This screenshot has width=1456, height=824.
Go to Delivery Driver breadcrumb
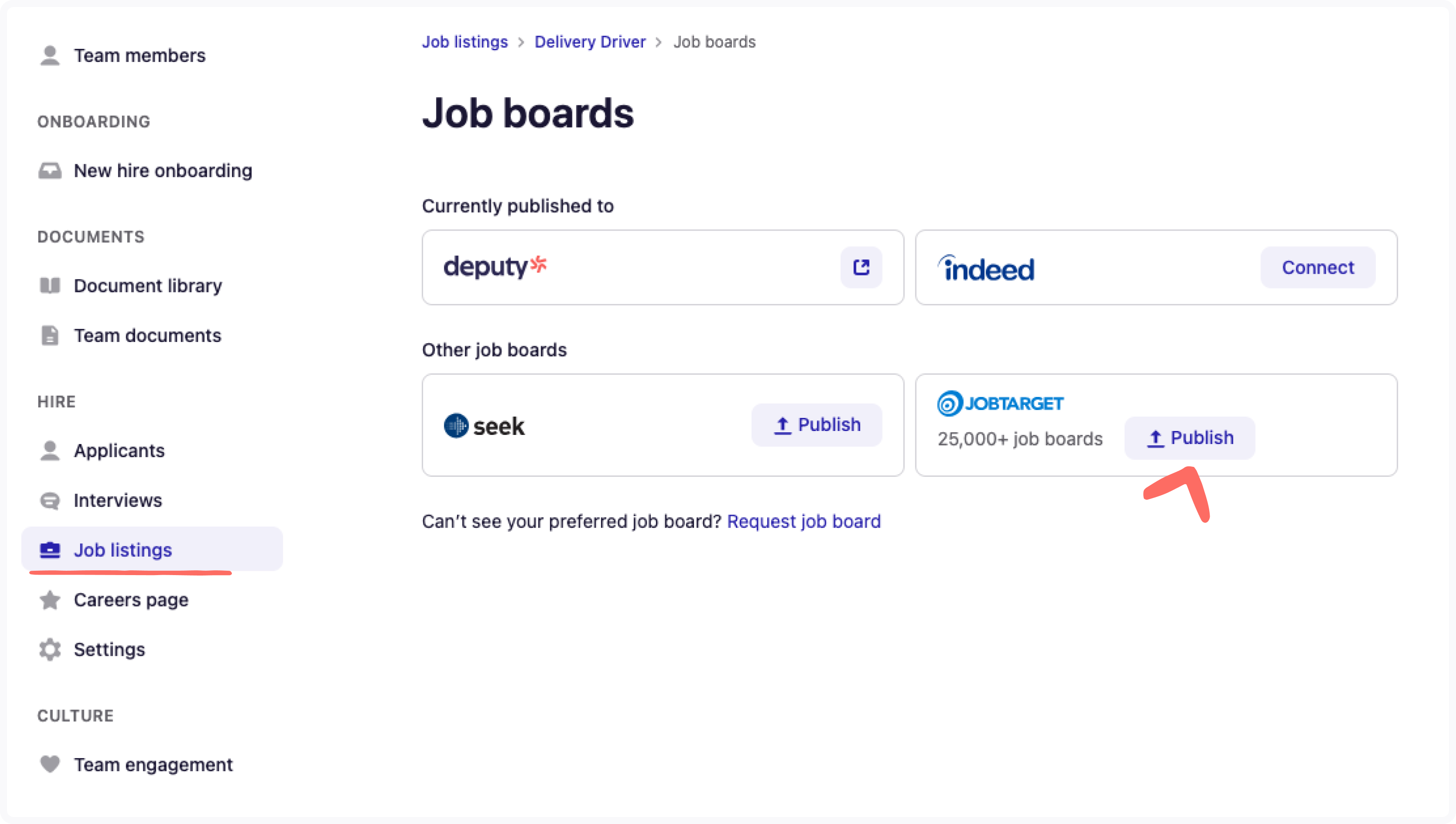pyautogui.click(x=590, y=42)
